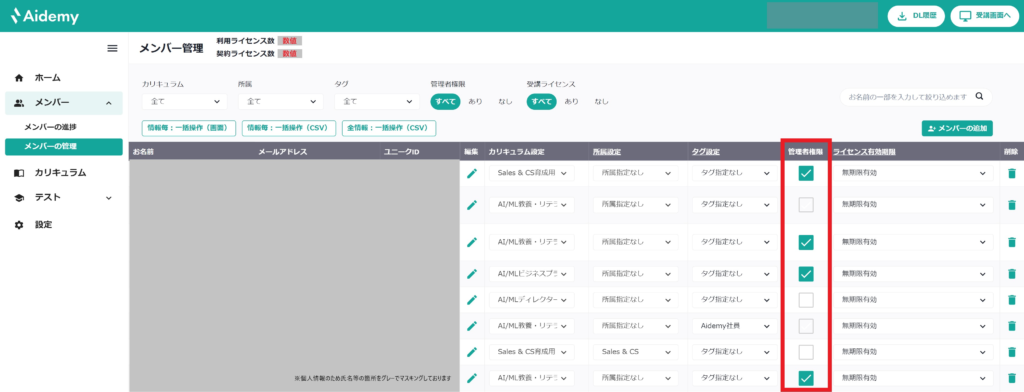The image size is (1024, 392).
Task: Click タグ設定 column header
Action: click(705, 152)
